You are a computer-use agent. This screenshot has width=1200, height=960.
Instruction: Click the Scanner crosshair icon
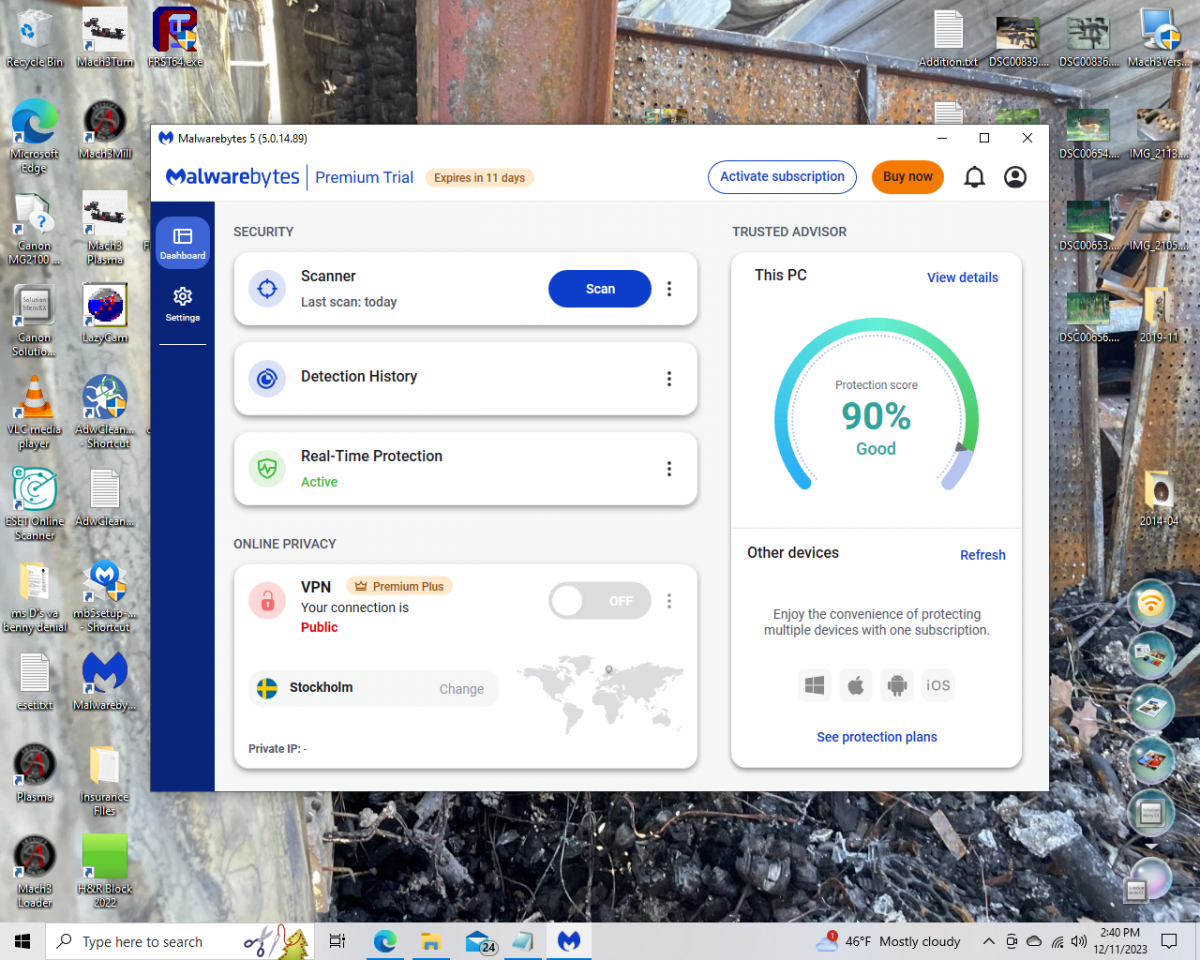[266, 288]
